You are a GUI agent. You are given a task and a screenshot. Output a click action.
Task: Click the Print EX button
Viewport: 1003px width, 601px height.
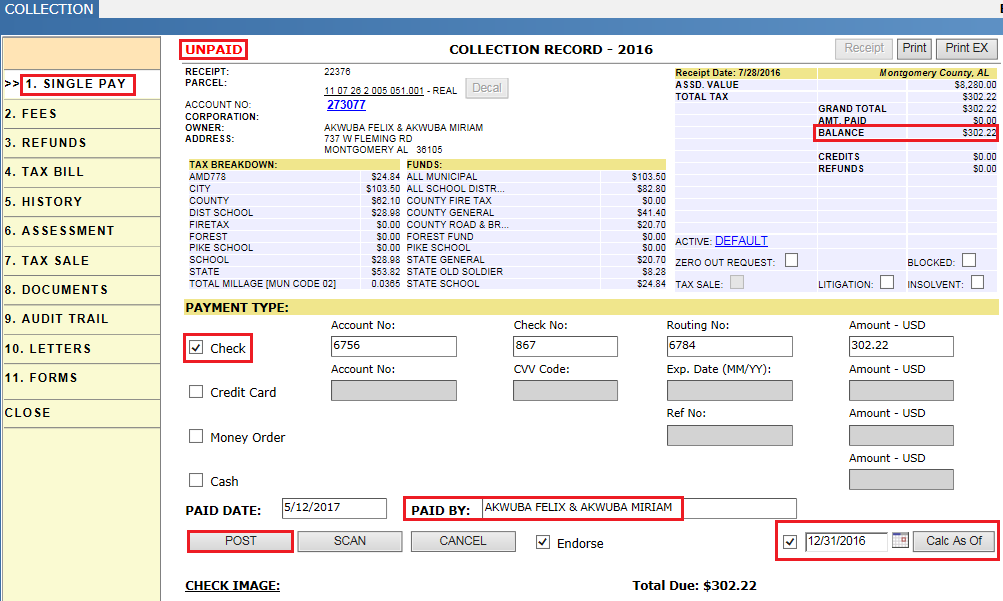click(967, 49)
